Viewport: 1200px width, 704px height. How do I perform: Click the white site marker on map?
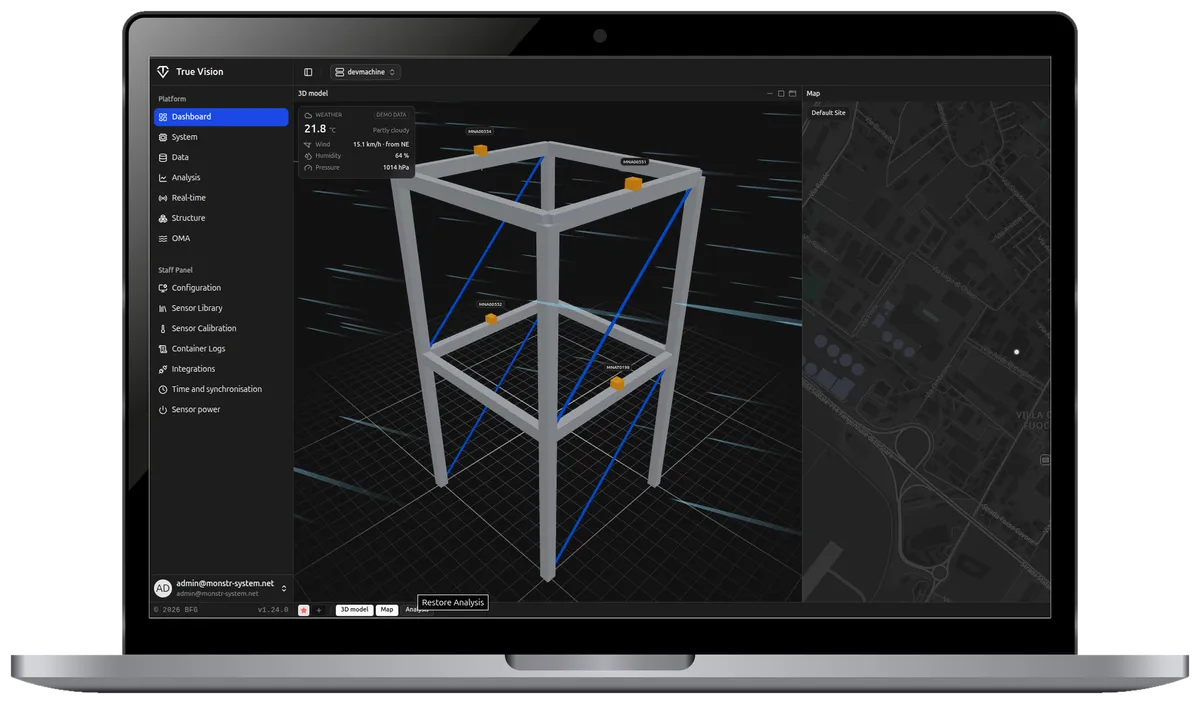point(1016,352)
